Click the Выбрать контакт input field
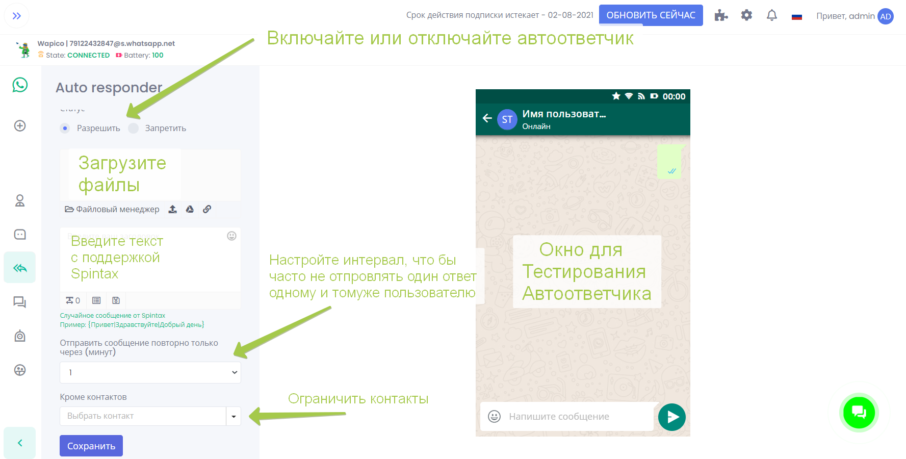Screen dimensions: 906x459 tap(143, 416)
